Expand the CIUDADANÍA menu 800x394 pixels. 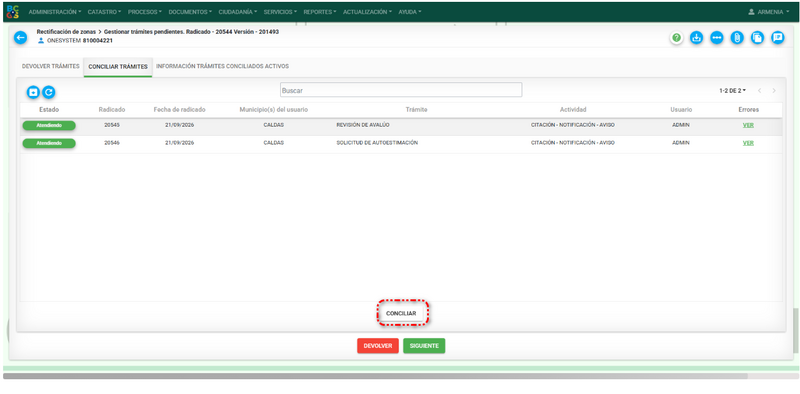(238, 12)
